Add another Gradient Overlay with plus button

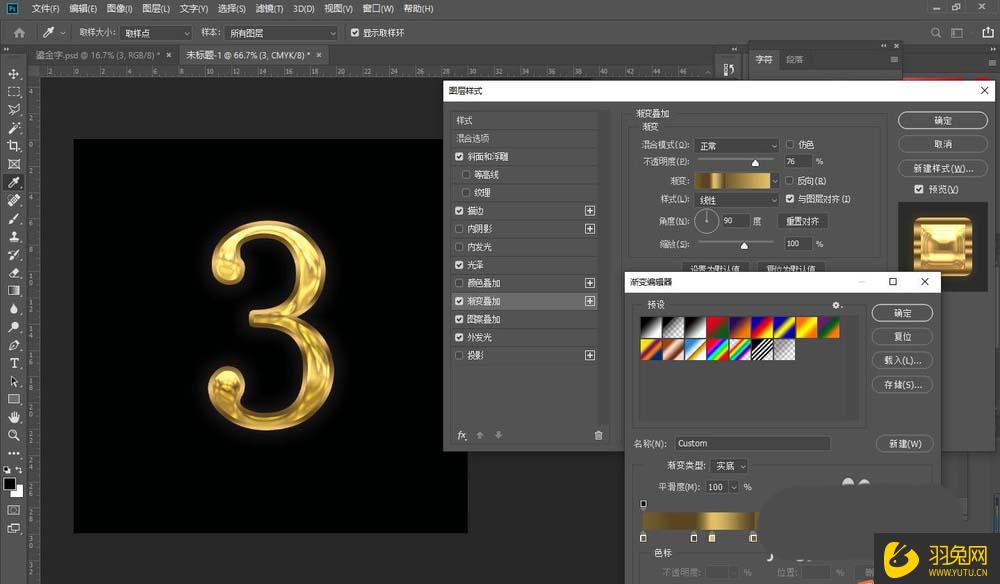(x=590, y=301)
